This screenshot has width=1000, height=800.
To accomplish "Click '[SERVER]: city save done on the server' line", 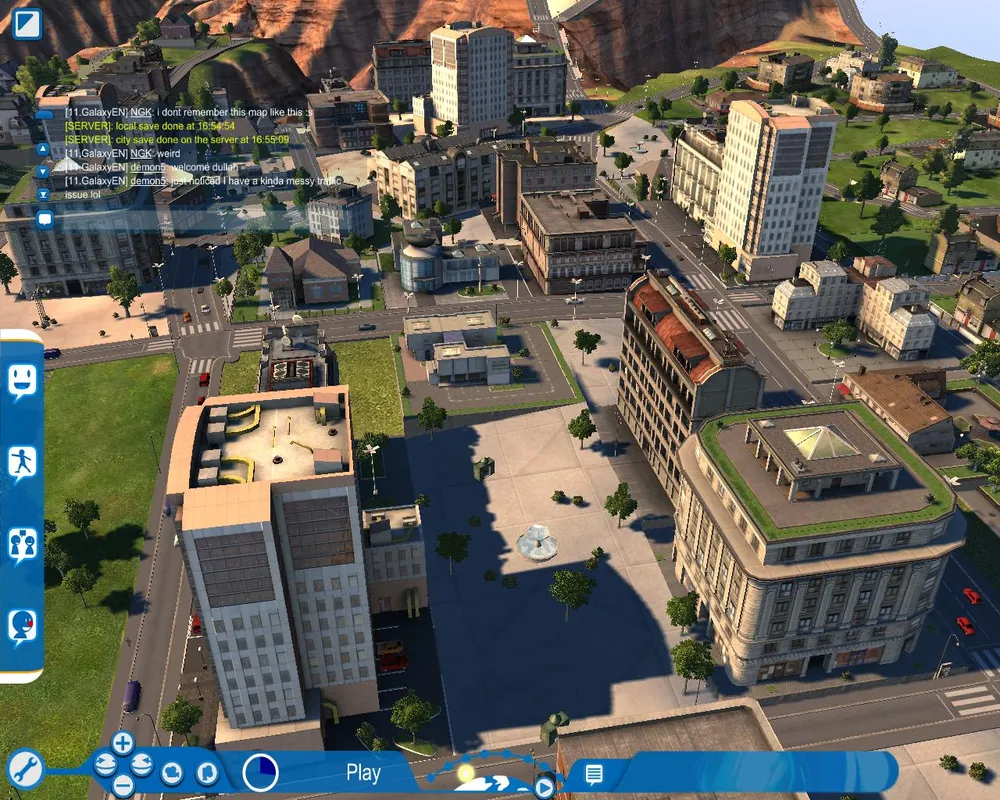I will pyautogui.click(x=177, y=140).
